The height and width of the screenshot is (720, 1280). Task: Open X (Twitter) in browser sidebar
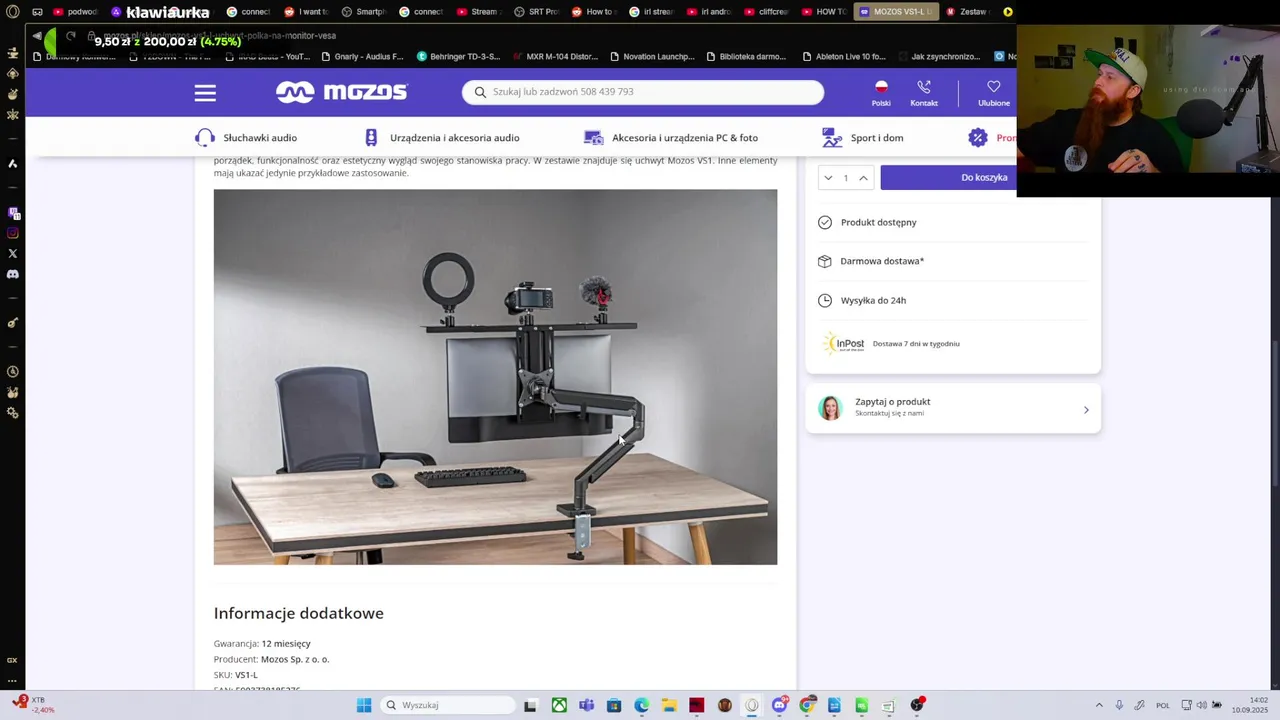[x=12, y=254]
